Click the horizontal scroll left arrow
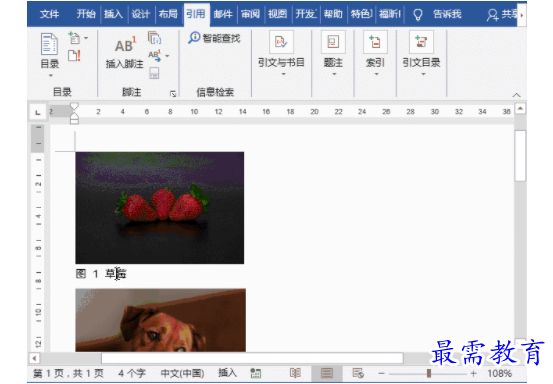The width and height of the screenshot is (553, 384). [34, 358]
